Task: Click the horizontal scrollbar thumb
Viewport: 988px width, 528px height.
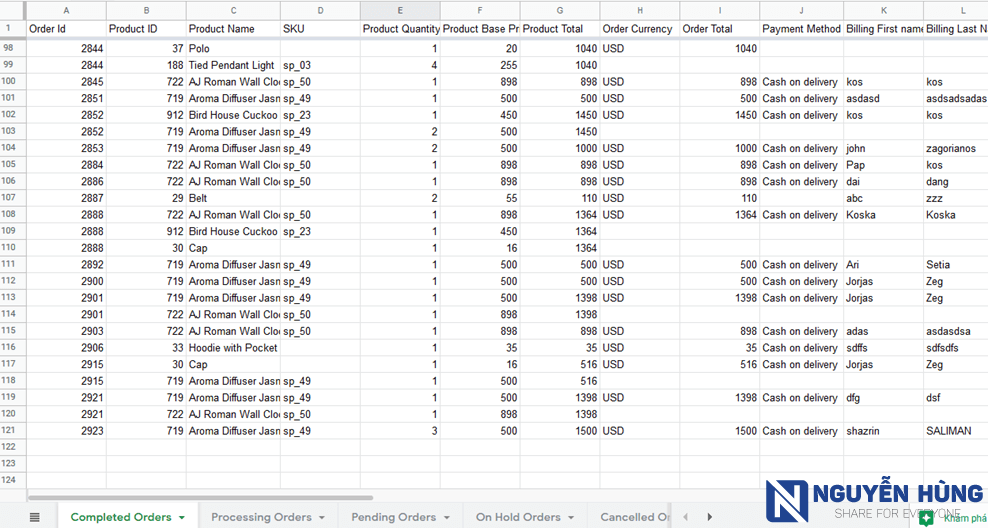Action: click(201, 497)
